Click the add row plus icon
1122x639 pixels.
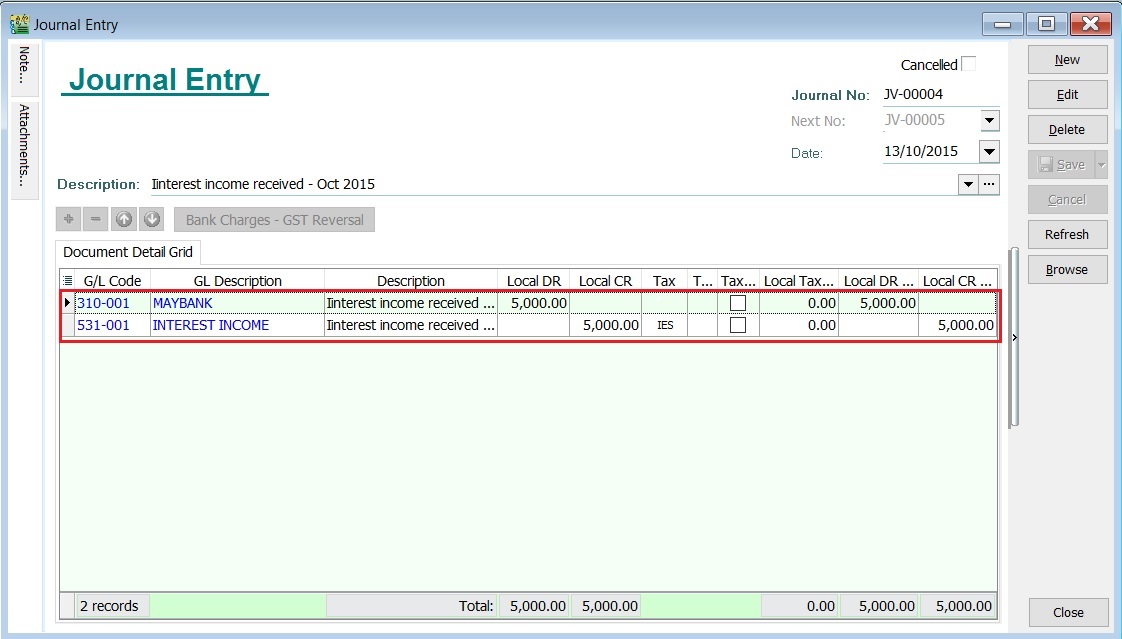67,218
